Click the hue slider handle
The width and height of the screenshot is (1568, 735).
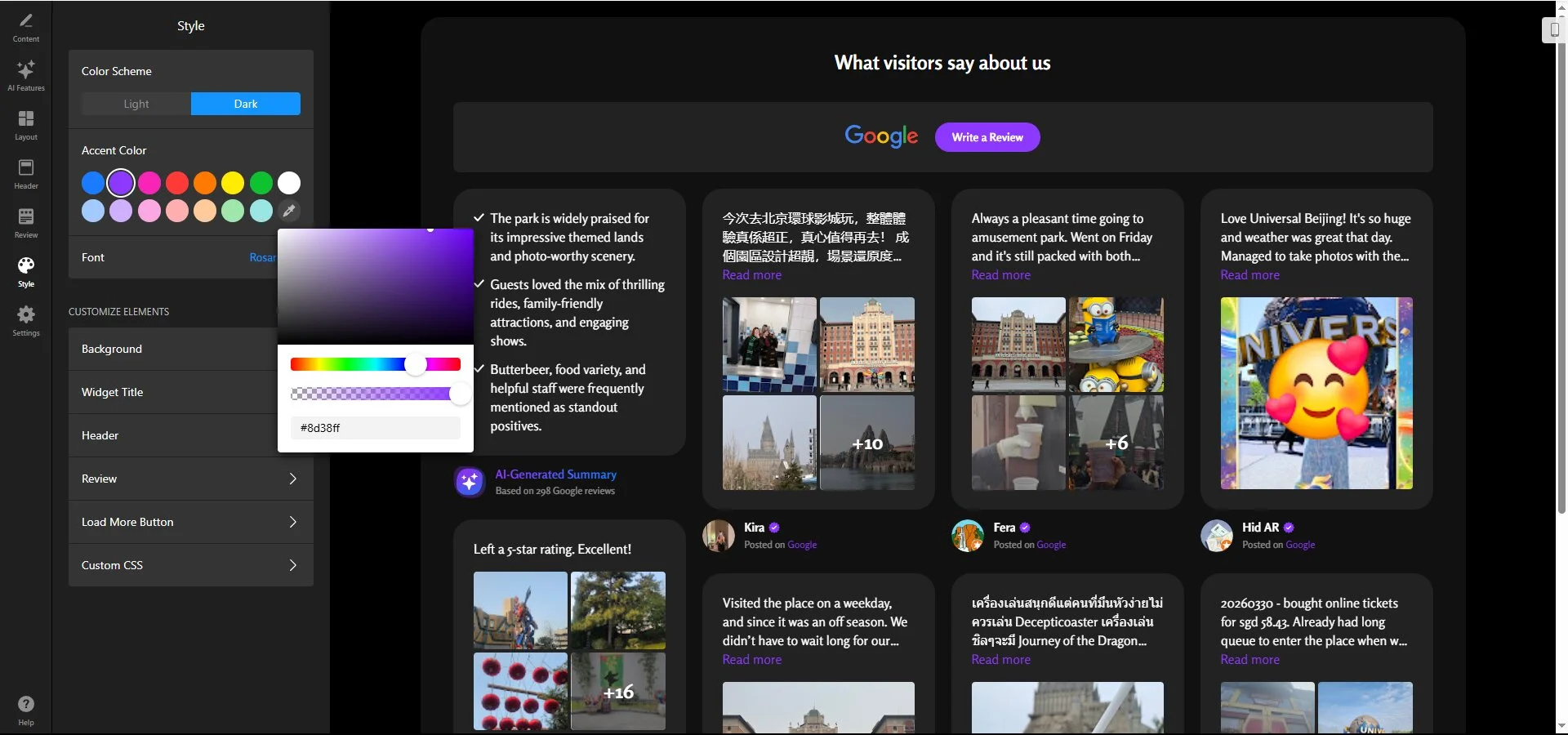pyautogui.click(x=416, y=364)
